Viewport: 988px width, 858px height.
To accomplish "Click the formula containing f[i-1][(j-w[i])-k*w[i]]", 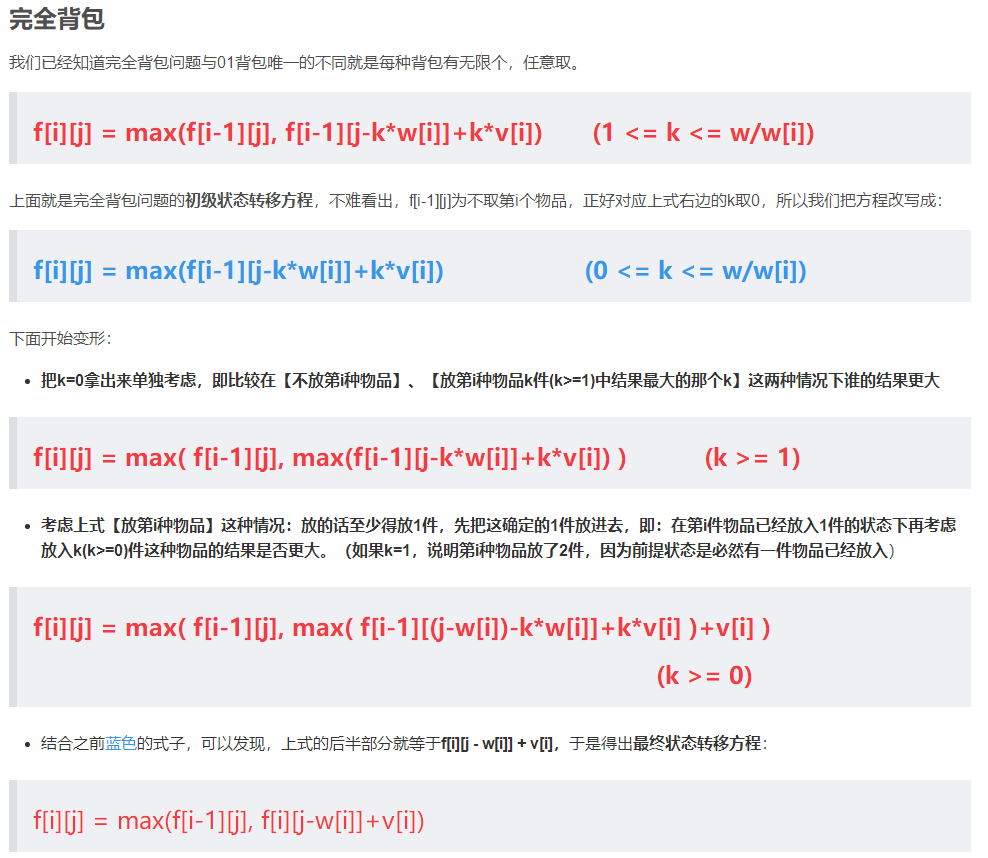I will pyautogui.click(x=401, y=627).
